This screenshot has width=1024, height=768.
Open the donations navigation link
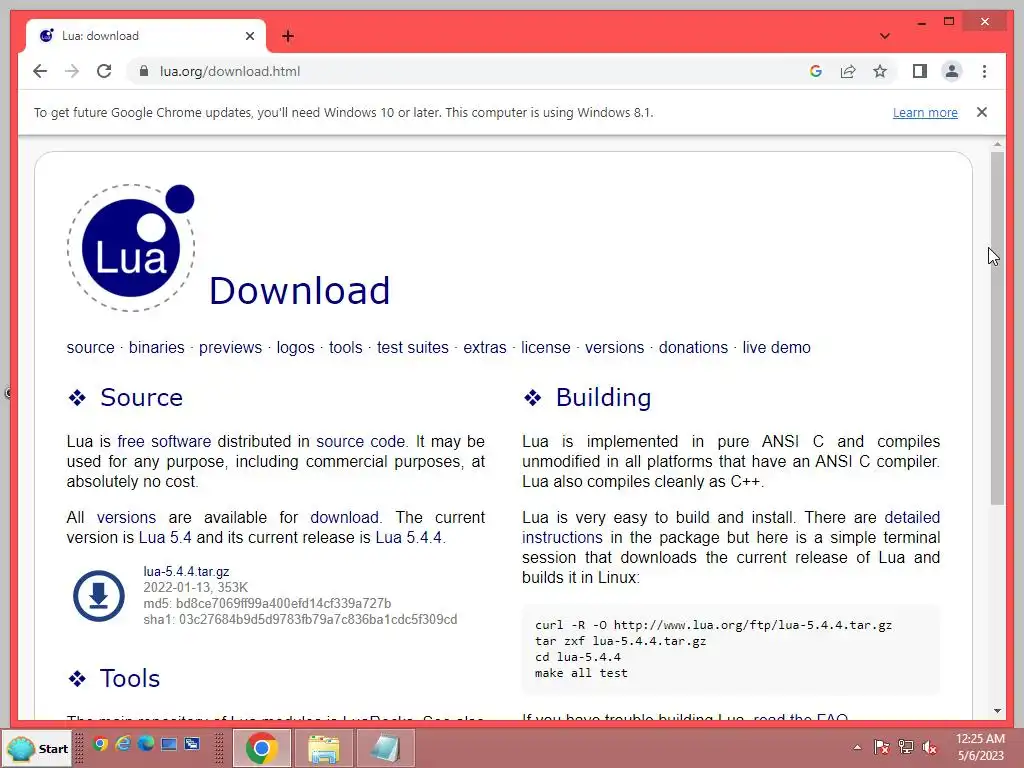693,347
